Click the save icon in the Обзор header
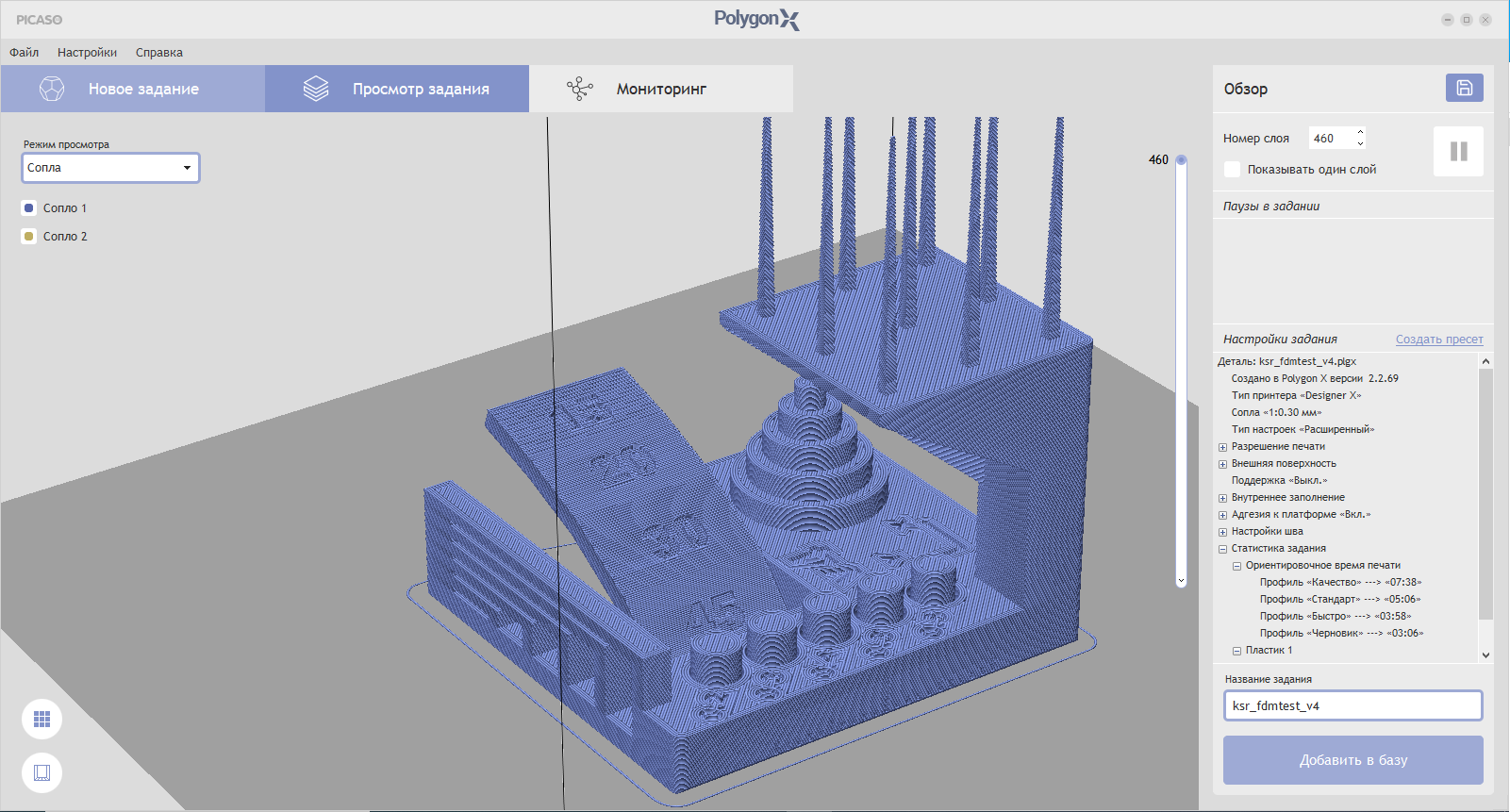1510x812 pixels. coord(1464,88)
